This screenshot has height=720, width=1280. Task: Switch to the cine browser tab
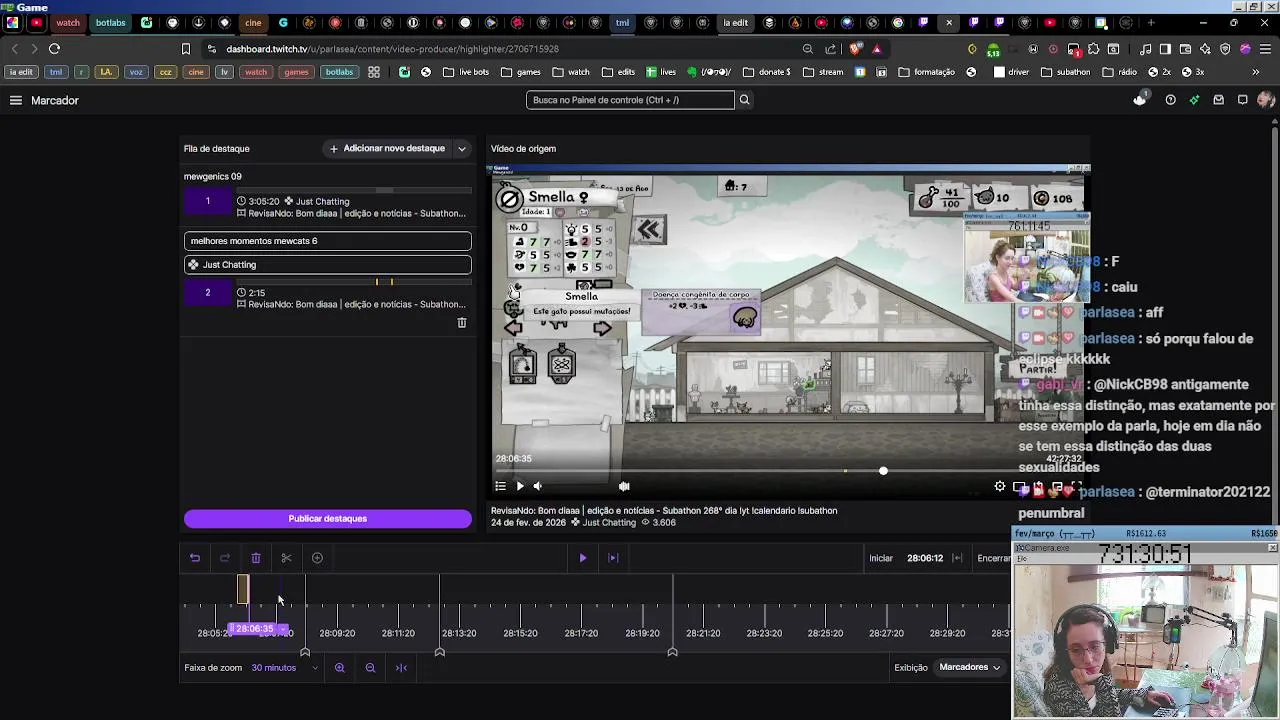[253, 22]
